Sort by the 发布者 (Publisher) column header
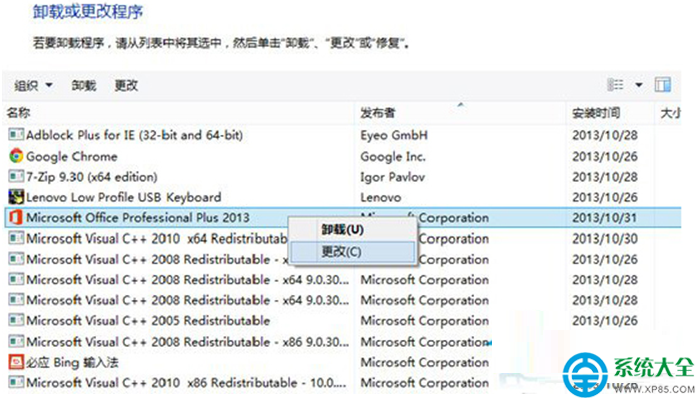 pyautogui.click(x=377, y=113)
